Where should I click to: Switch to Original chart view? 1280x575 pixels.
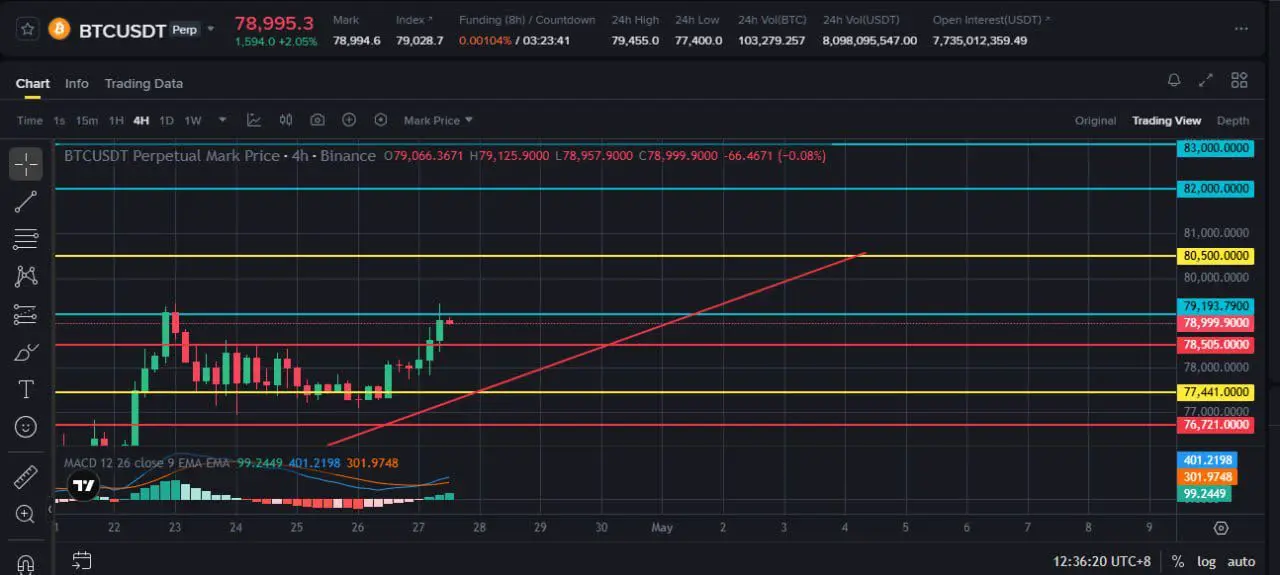tap(1095, 120)
